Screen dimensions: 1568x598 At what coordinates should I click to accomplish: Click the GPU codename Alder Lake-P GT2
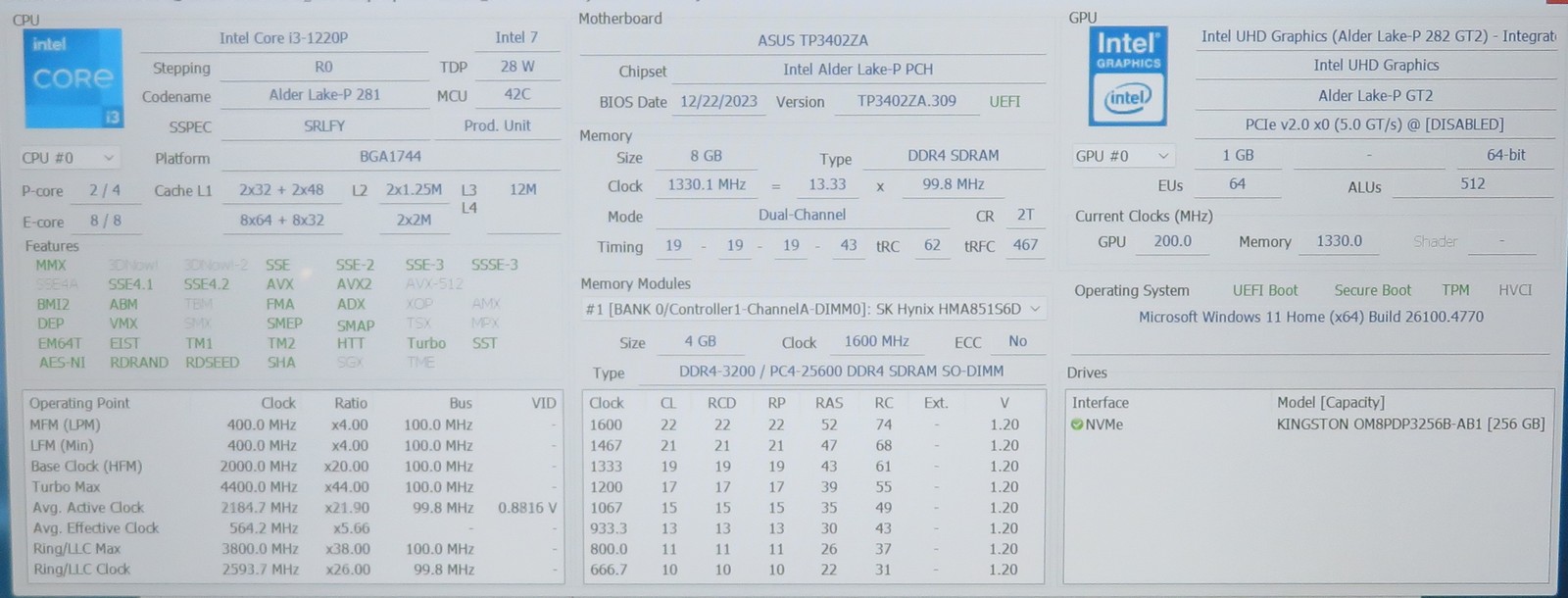(x=1376, y=95)
